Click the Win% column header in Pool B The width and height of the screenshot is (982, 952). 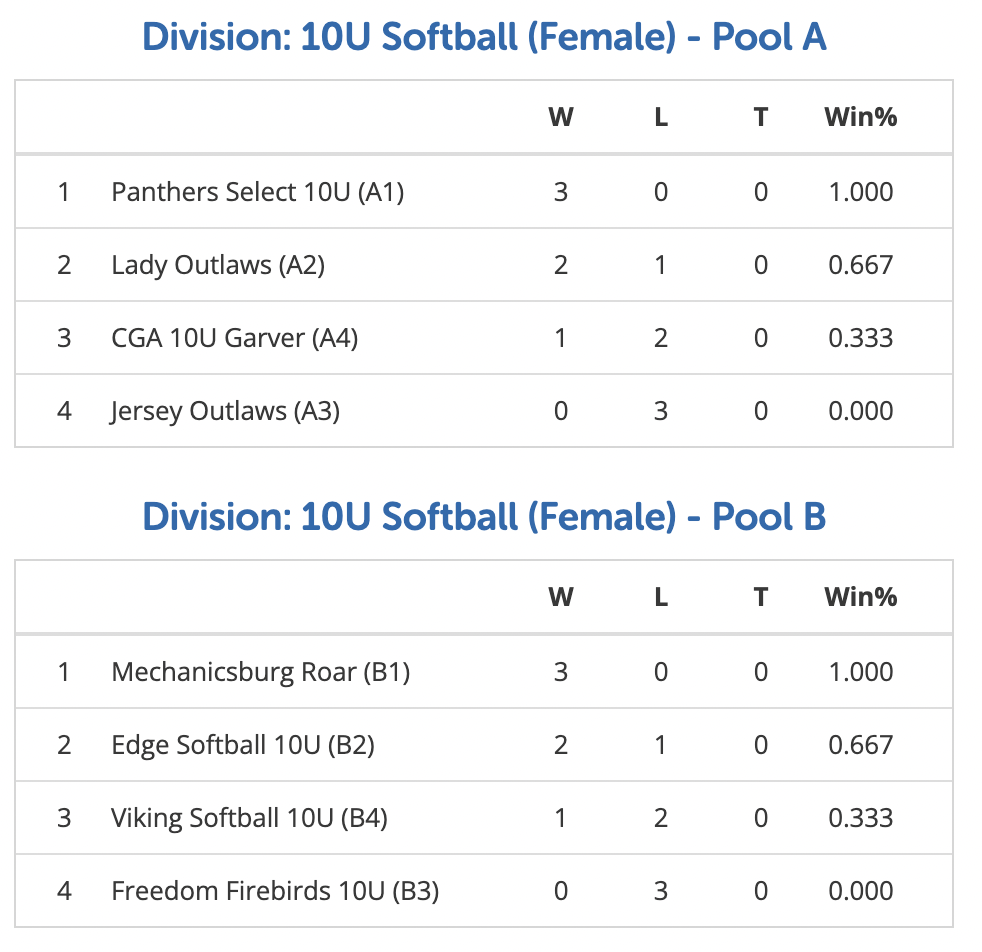point(861,597)
